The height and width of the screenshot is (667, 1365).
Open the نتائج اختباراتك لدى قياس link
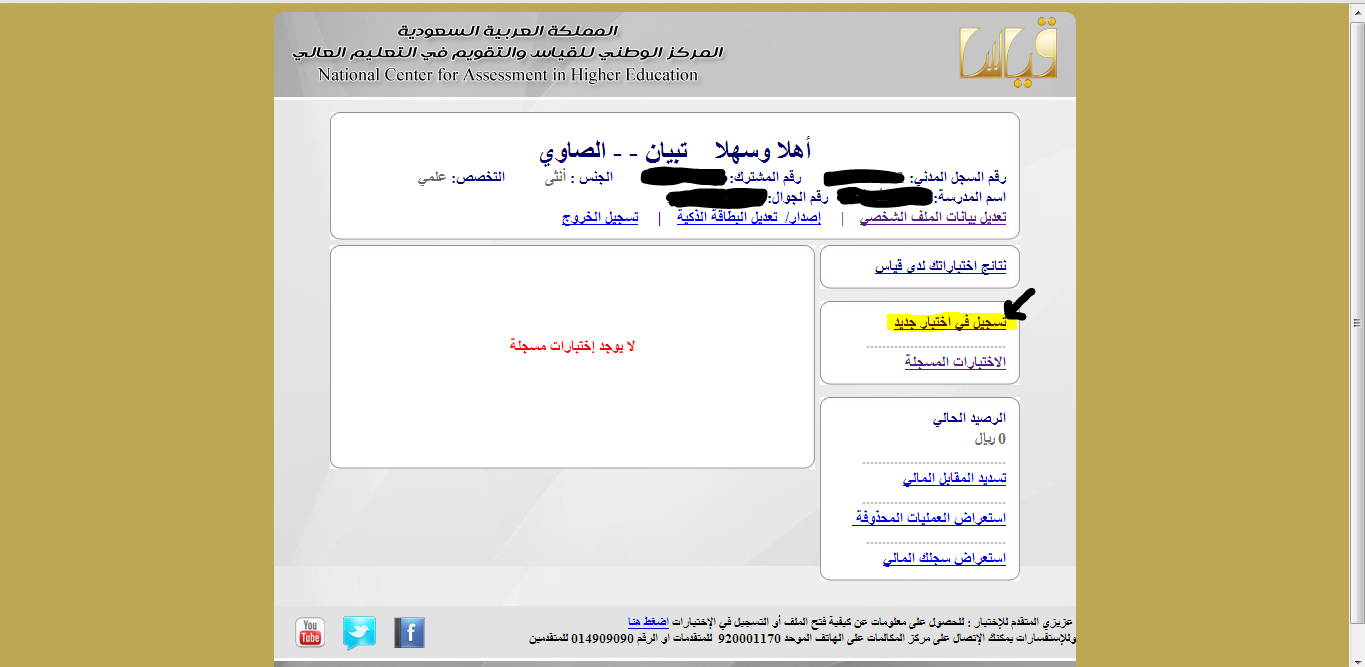pos(940,267)
